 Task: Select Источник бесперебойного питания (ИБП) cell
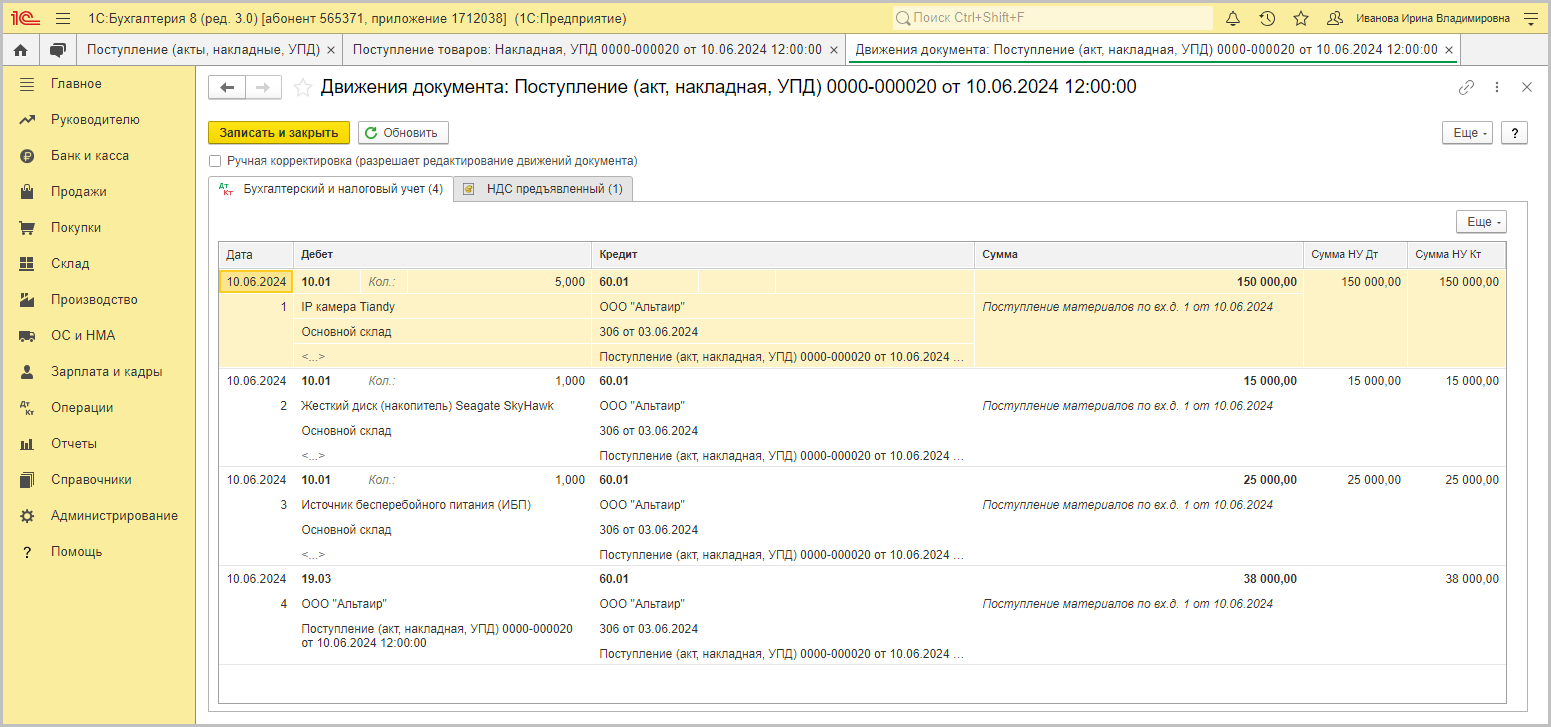[x=442, y=505]
